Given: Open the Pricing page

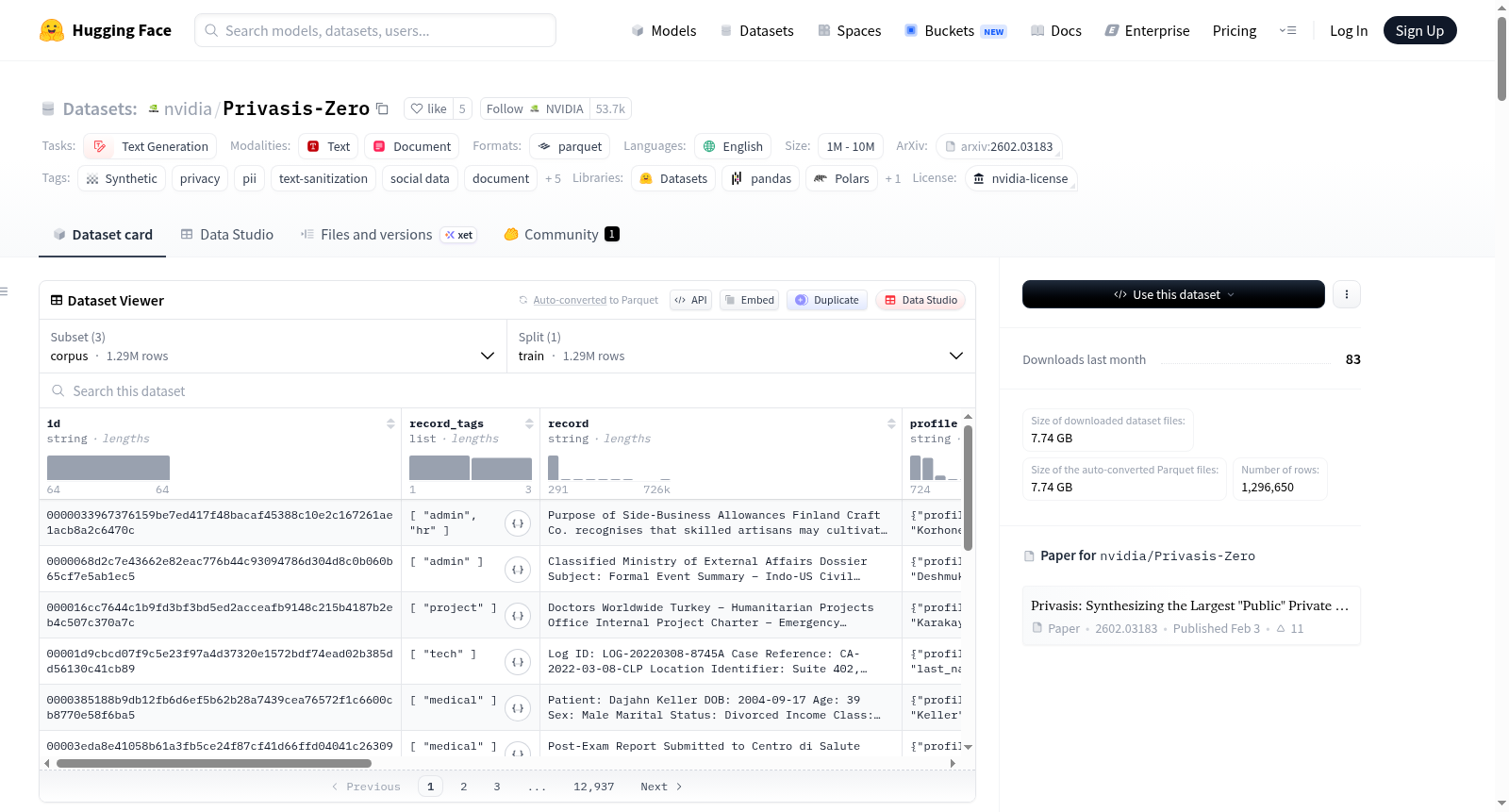Looking at the screenshot, I should point(1235,30).
